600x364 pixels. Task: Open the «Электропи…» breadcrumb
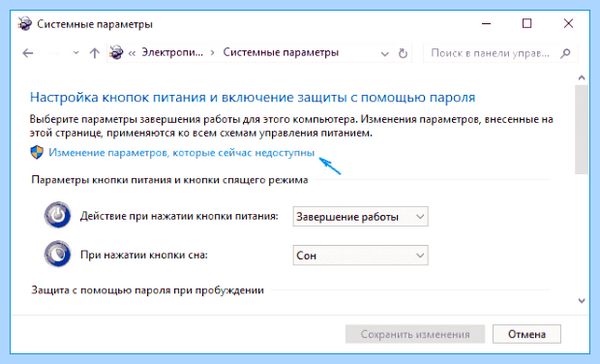(172, 52)
